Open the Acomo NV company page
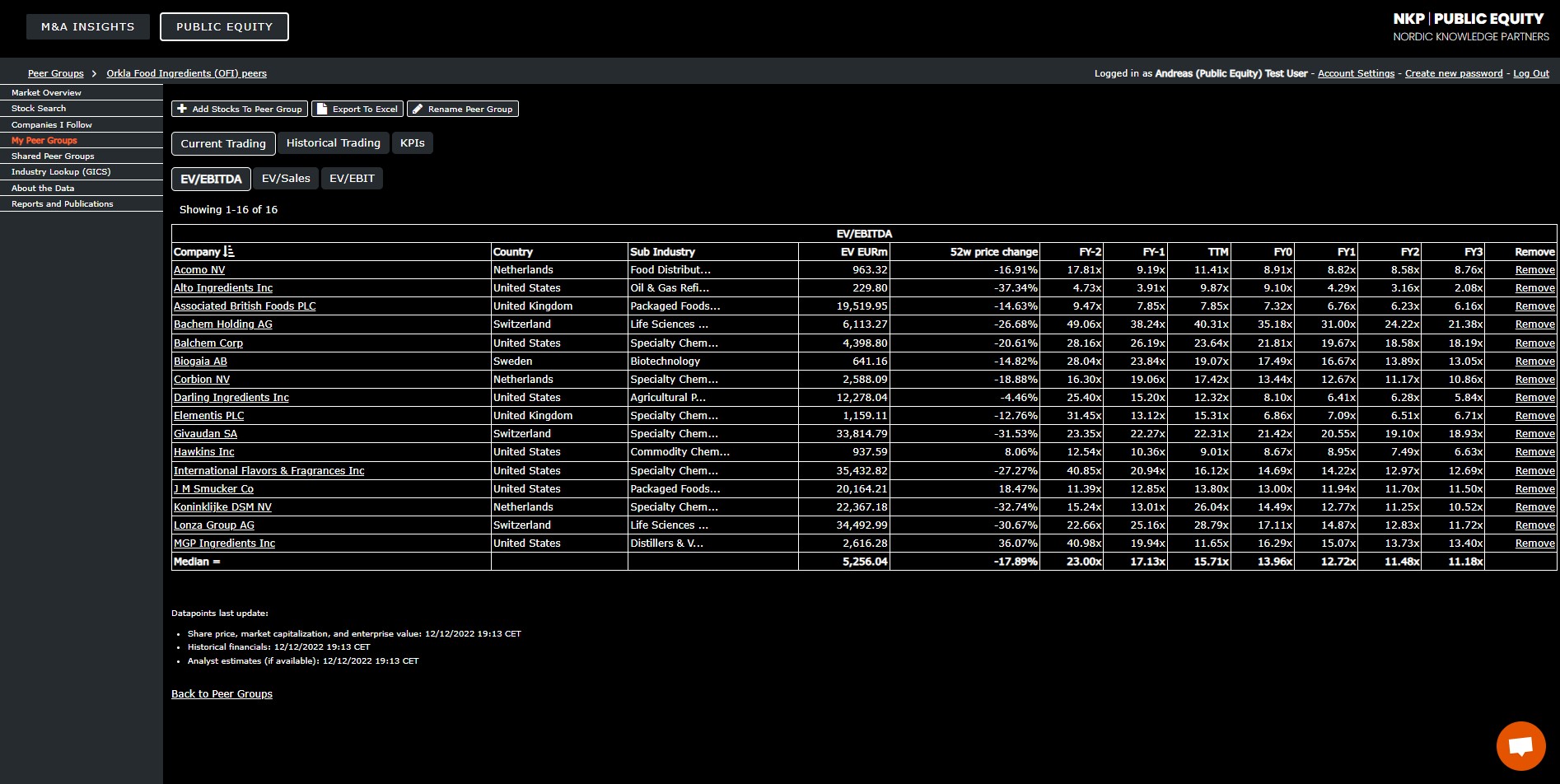The image size is (1560, 784). coord(199,270)
